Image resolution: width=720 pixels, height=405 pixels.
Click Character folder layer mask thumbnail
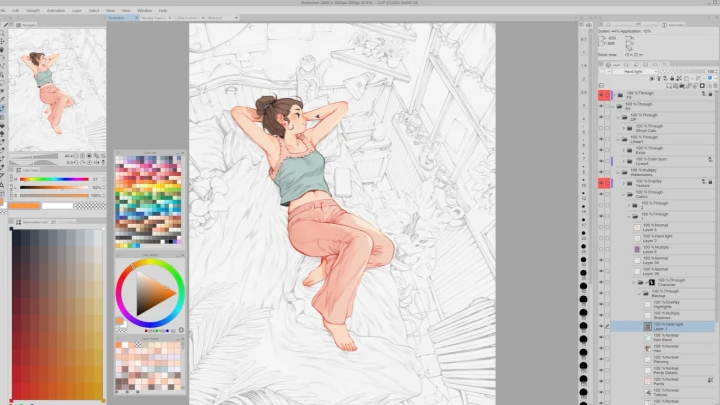(652, 282)
